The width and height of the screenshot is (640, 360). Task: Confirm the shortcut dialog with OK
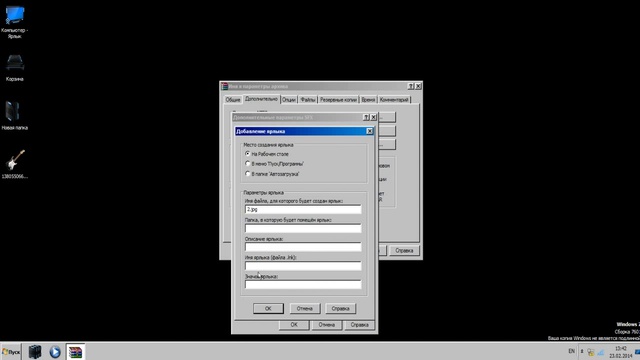pyautogui.click(x=268, y=309)
